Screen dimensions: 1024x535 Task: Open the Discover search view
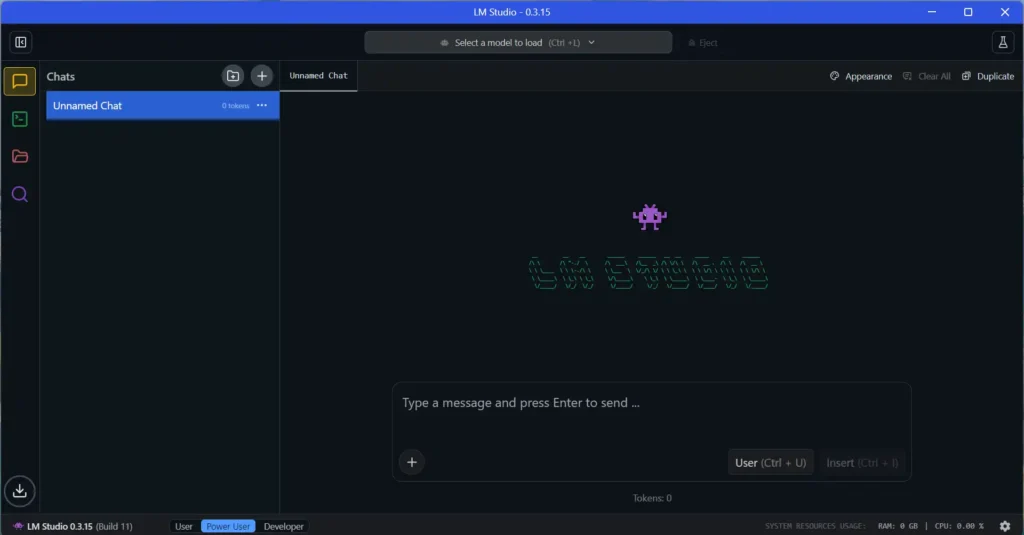click(20, 194)
